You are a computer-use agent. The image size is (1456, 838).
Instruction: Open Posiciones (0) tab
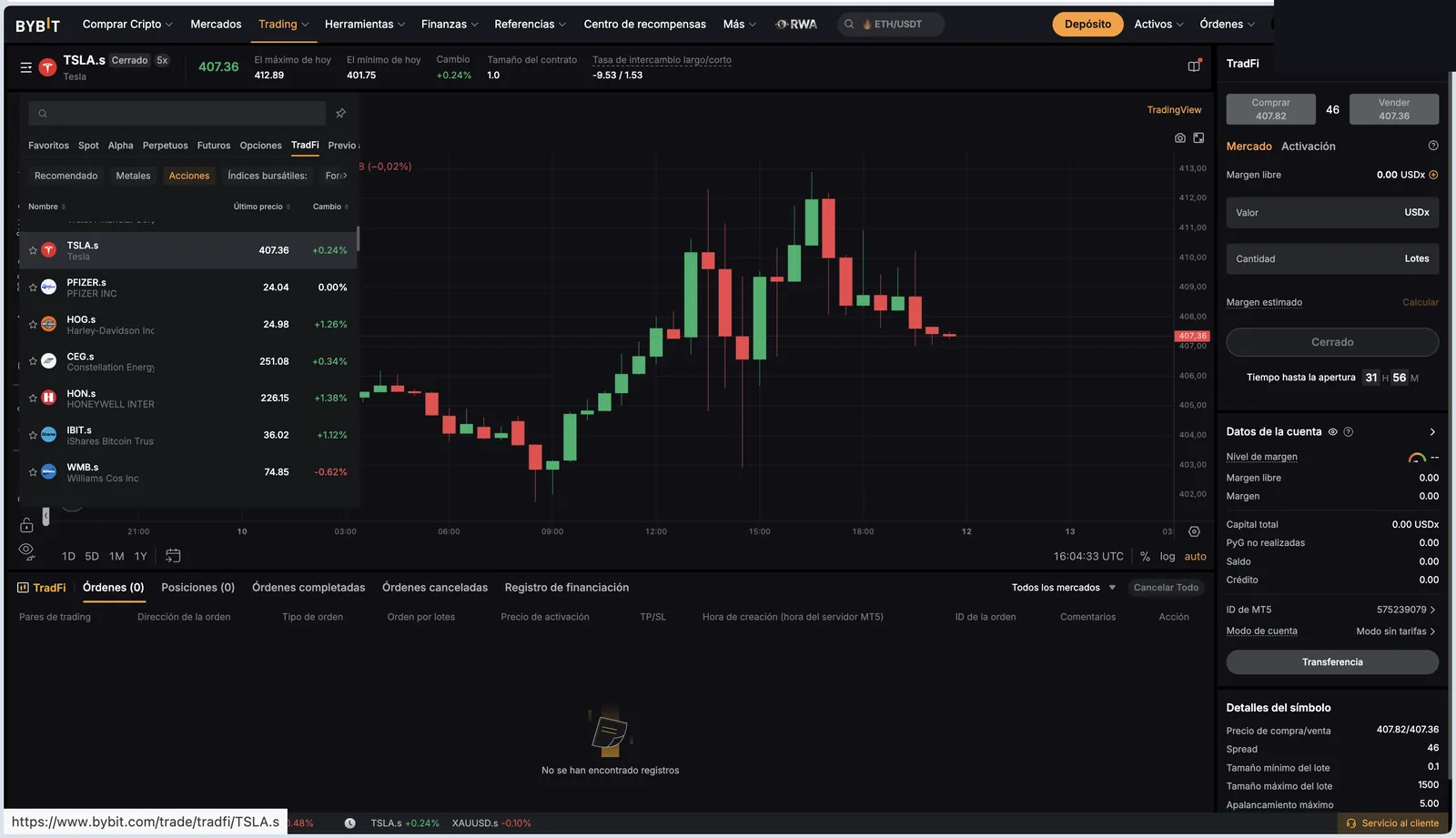point(197,588)
